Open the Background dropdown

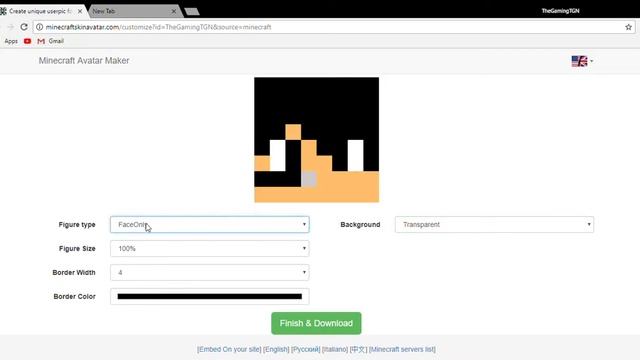(x=494, y=224)
